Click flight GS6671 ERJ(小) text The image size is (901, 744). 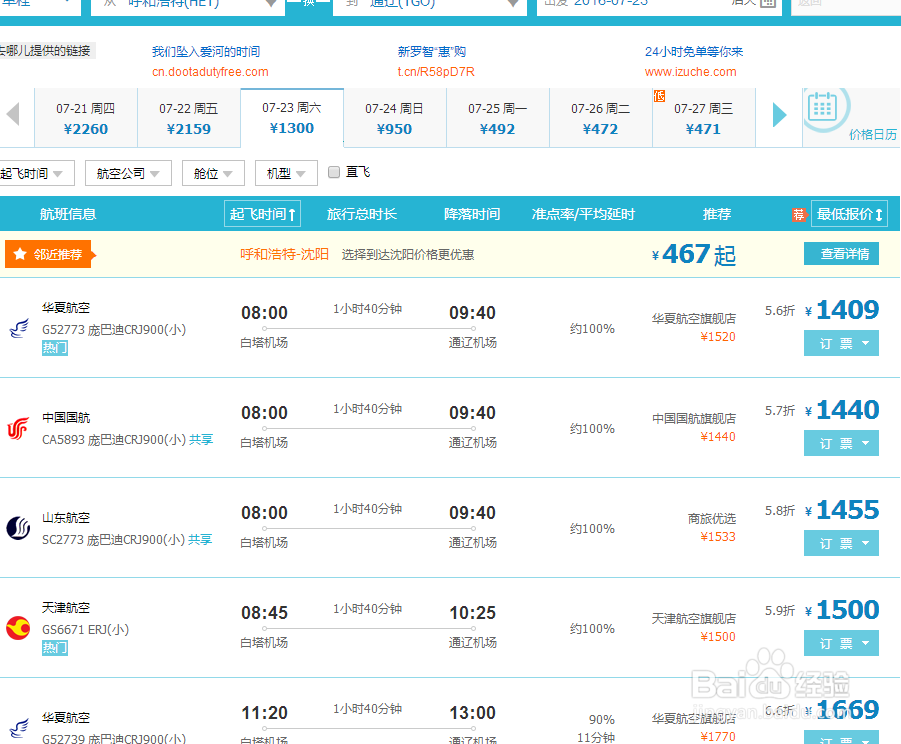(x=86, y=630)
